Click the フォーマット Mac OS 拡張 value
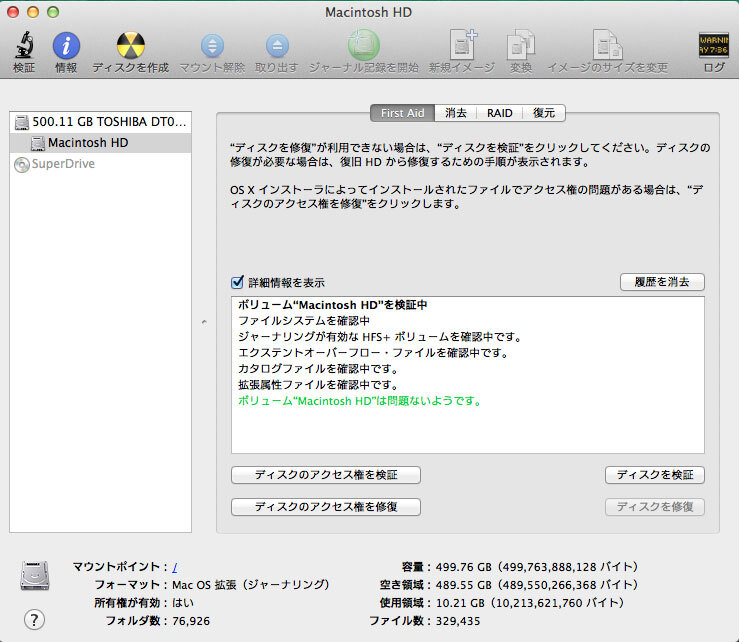Screen dimensions: 739x642 [251, 585]
